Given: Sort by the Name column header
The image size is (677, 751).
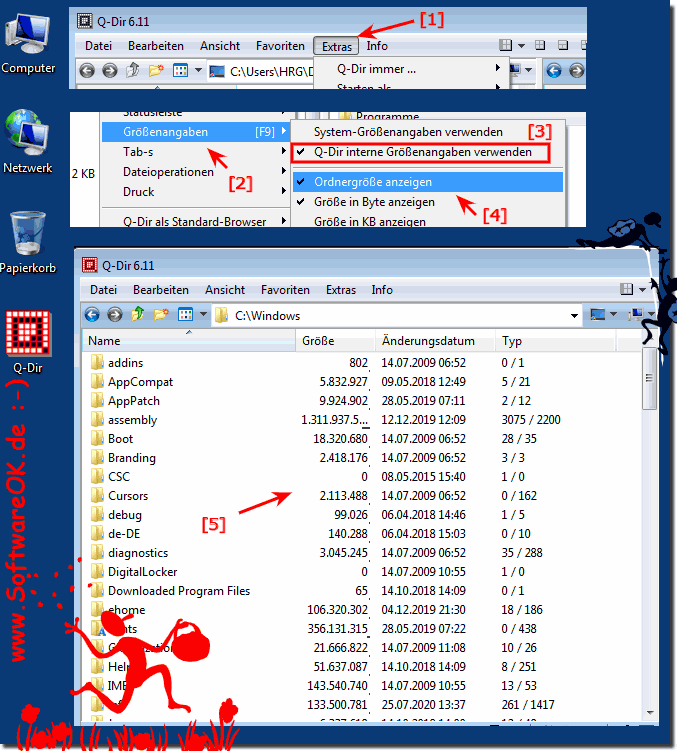Looking at the screenshot, I should 189,341.
